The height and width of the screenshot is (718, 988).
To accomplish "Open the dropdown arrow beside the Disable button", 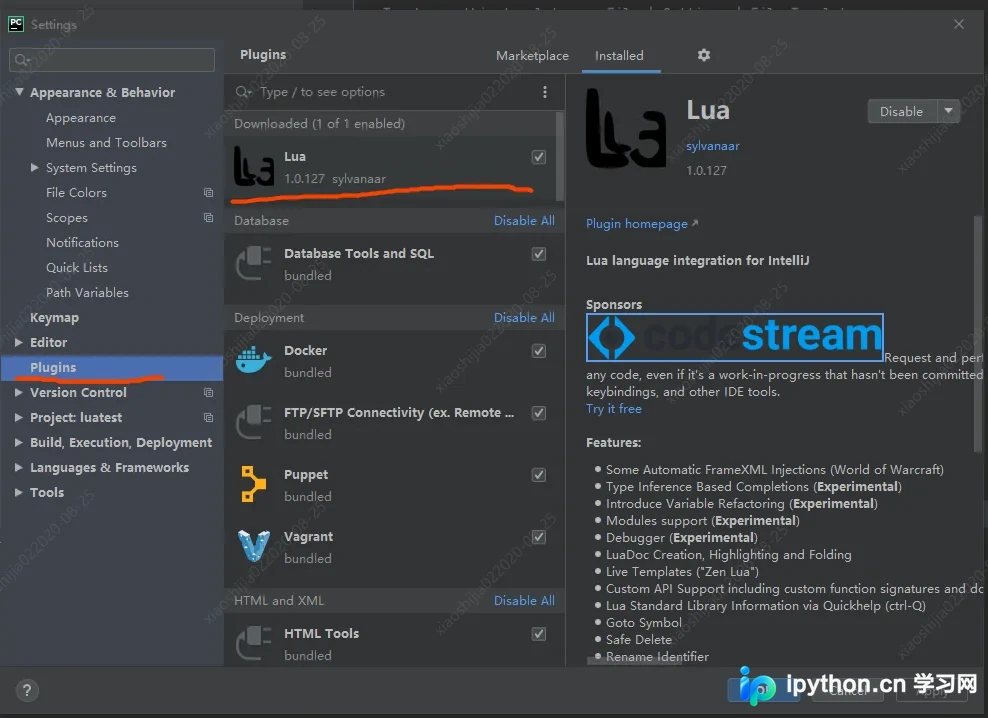I will [x=948, y=112].
